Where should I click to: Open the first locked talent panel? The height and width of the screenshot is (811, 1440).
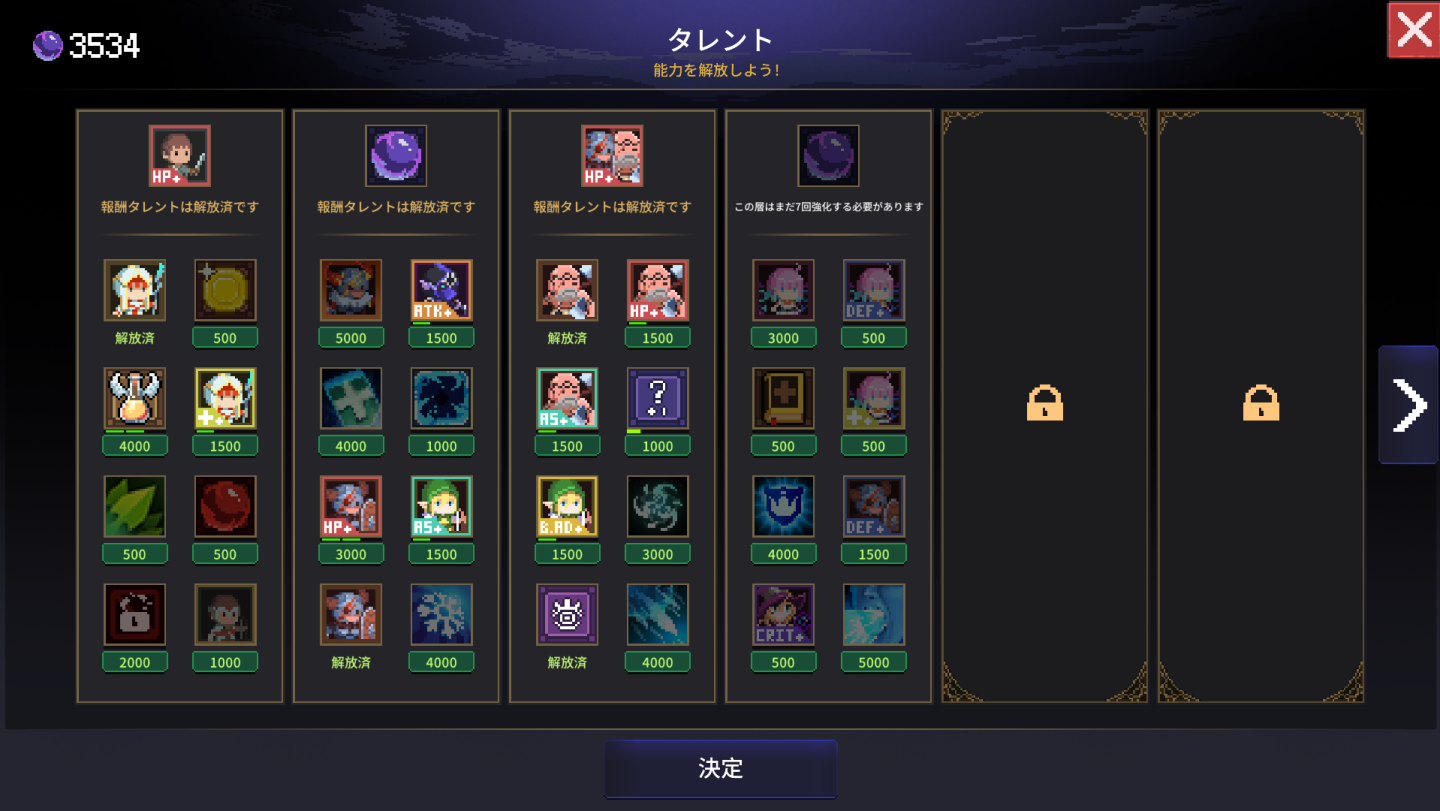1044,406
